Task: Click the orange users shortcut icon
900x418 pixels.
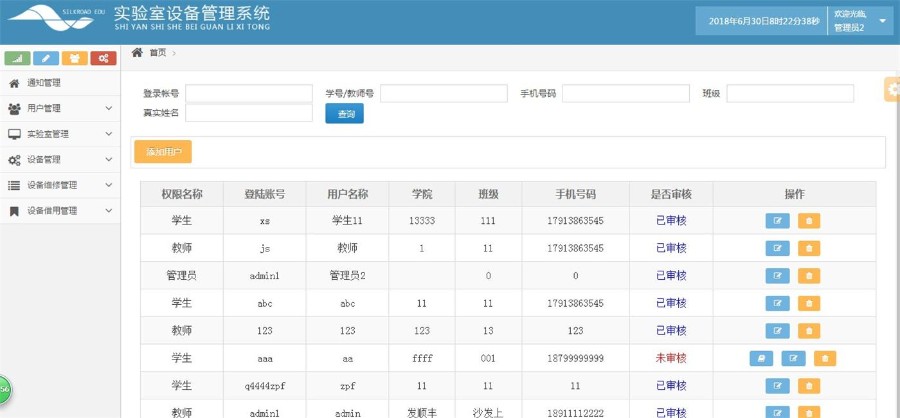Action: pos(75,58)
